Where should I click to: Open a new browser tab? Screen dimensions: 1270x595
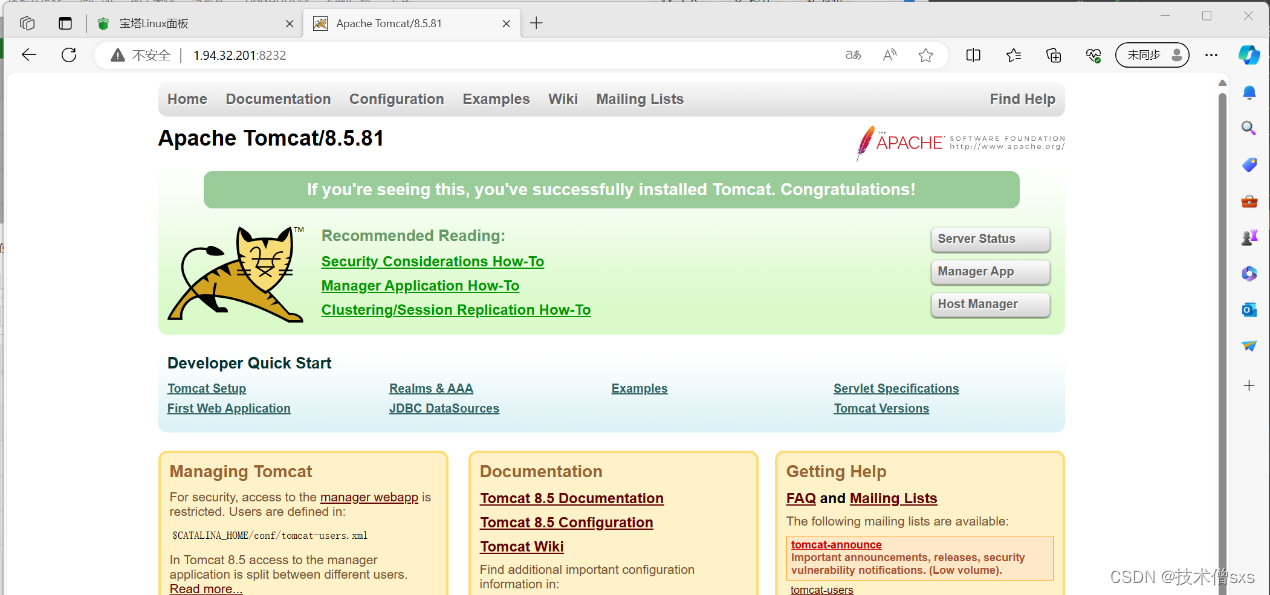536,23
